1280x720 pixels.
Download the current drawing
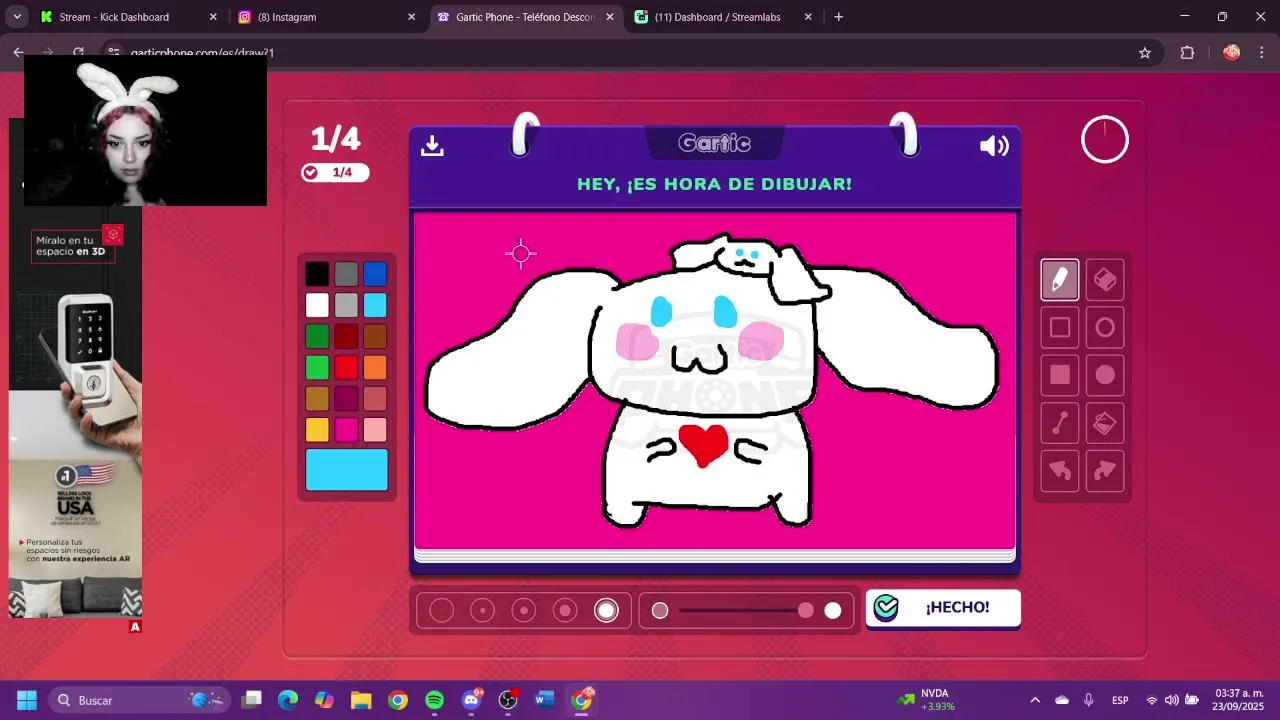[x=432, y=146]
